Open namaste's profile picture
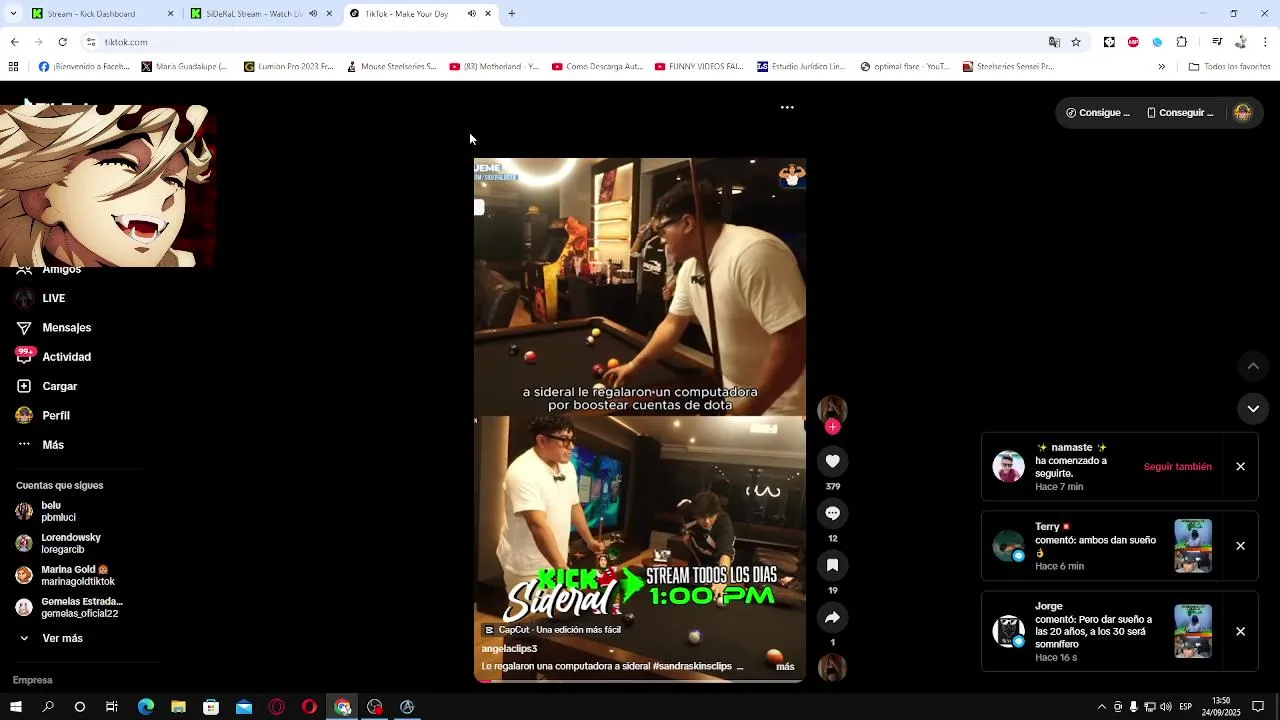The height and width of the screenshot is (720, 1280). pos(1008,467)
